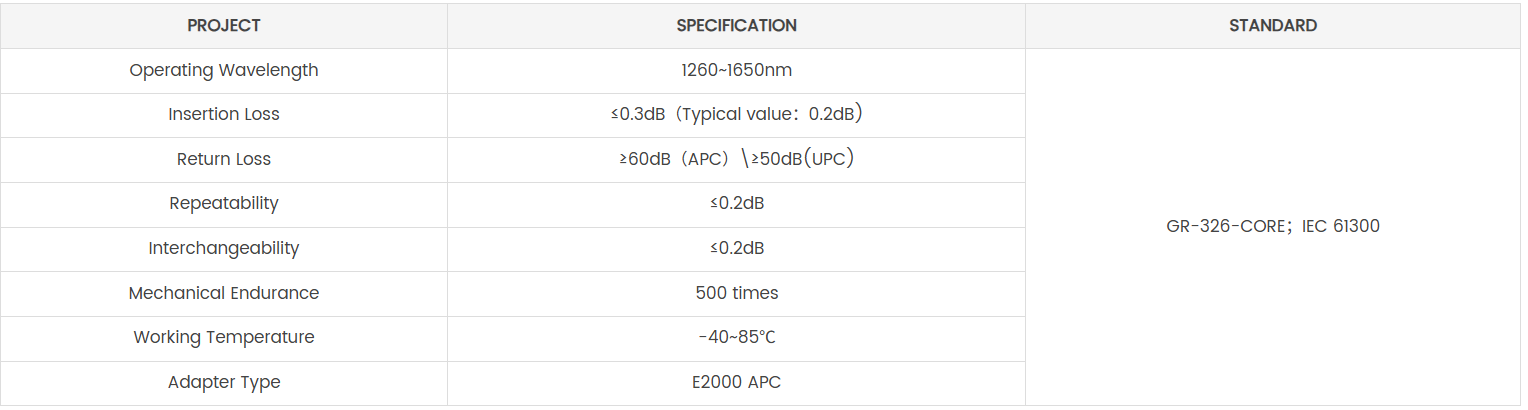Select the Insertion Loss label
The width and height of the screenshot is (1528, 410).
tap(224, 114)
